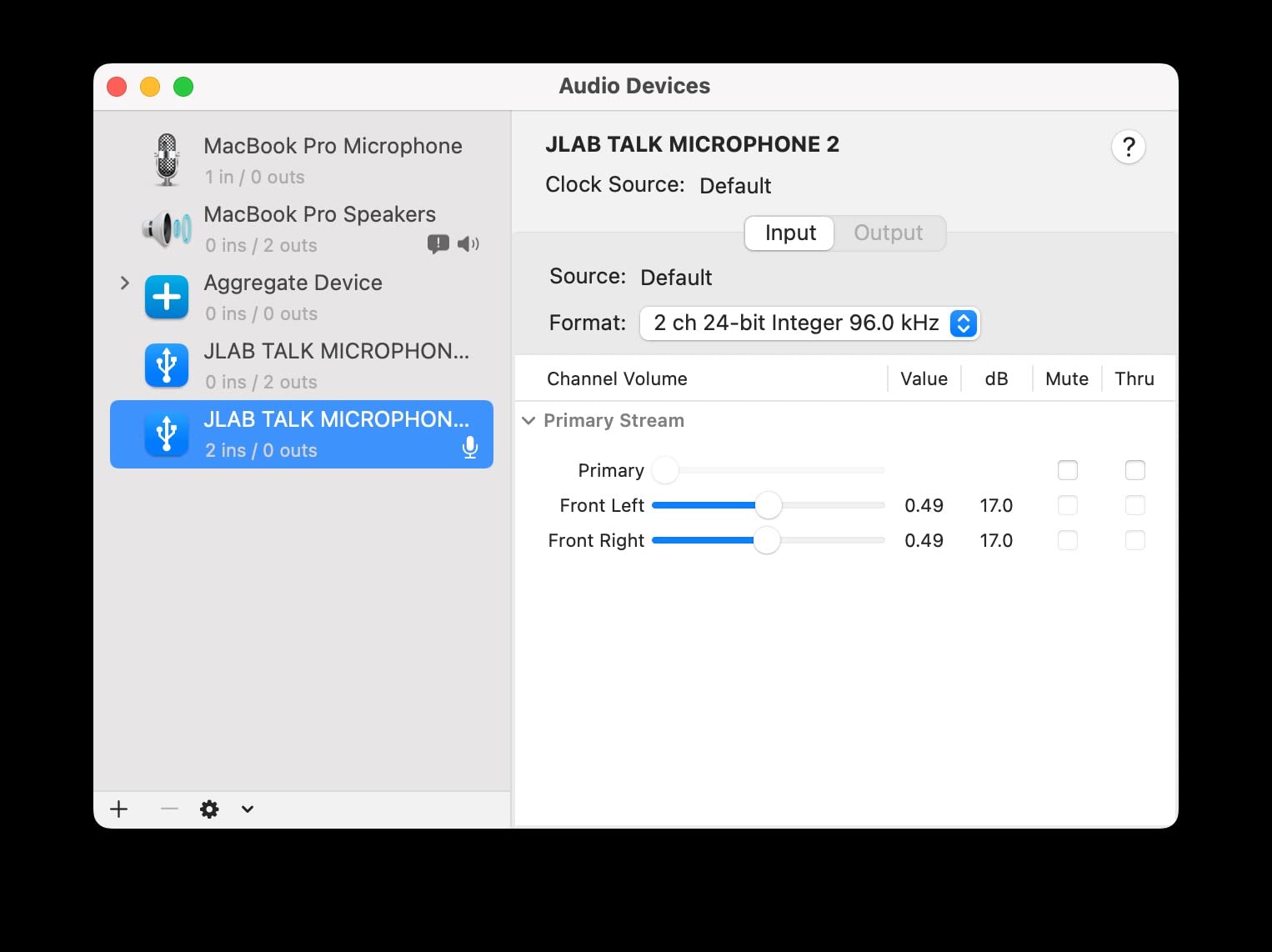Toggle the Primary Mute checkbox
Screen dimensions: 1272x952
click(x=1068, y=470)
